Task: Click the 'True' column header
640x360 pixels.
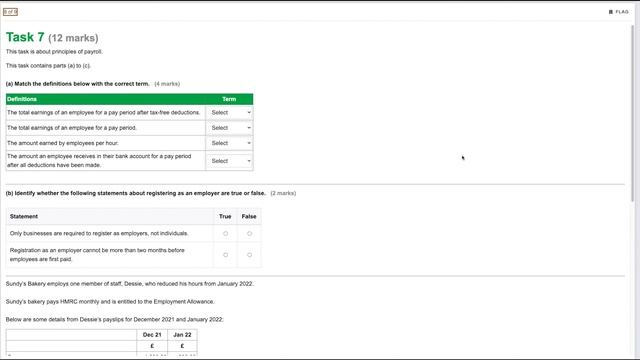Action: 225,216
